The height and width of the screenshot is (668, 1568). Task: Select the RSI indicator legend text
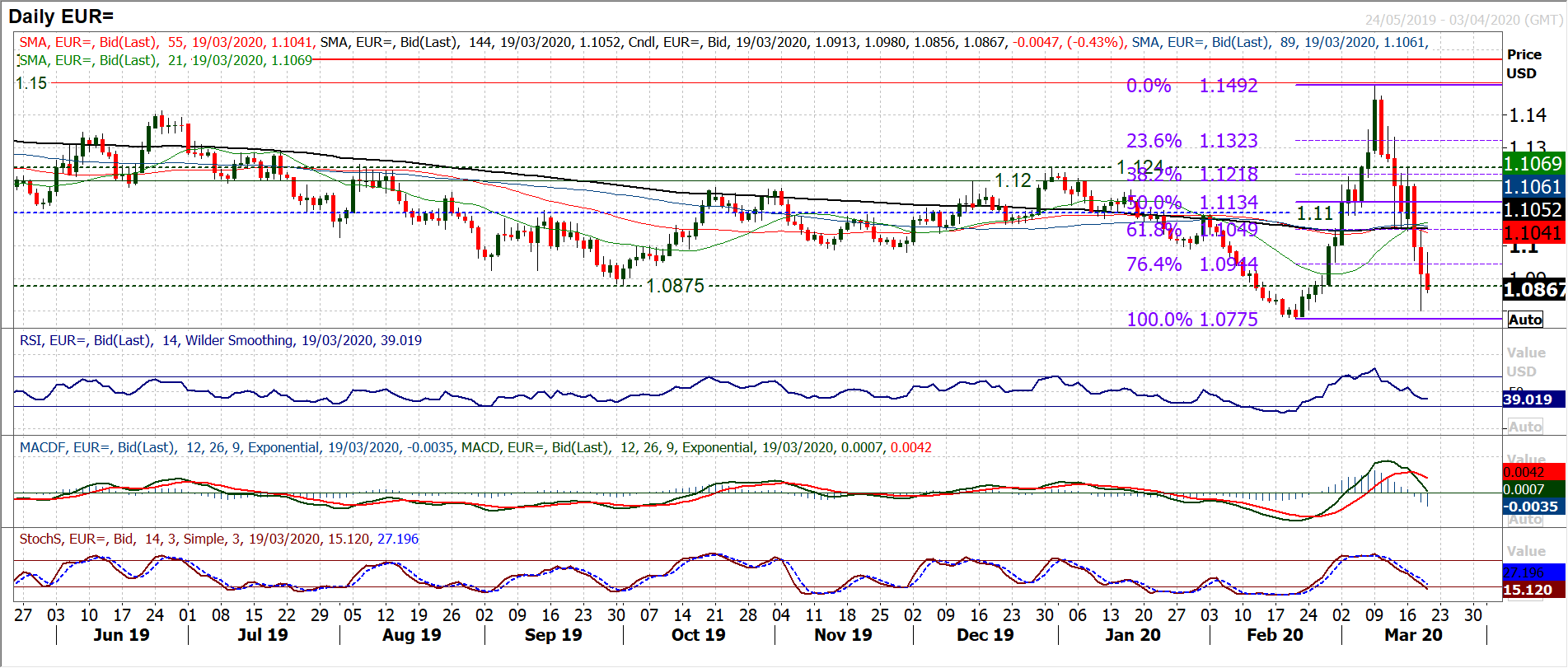tap(220, 340)
